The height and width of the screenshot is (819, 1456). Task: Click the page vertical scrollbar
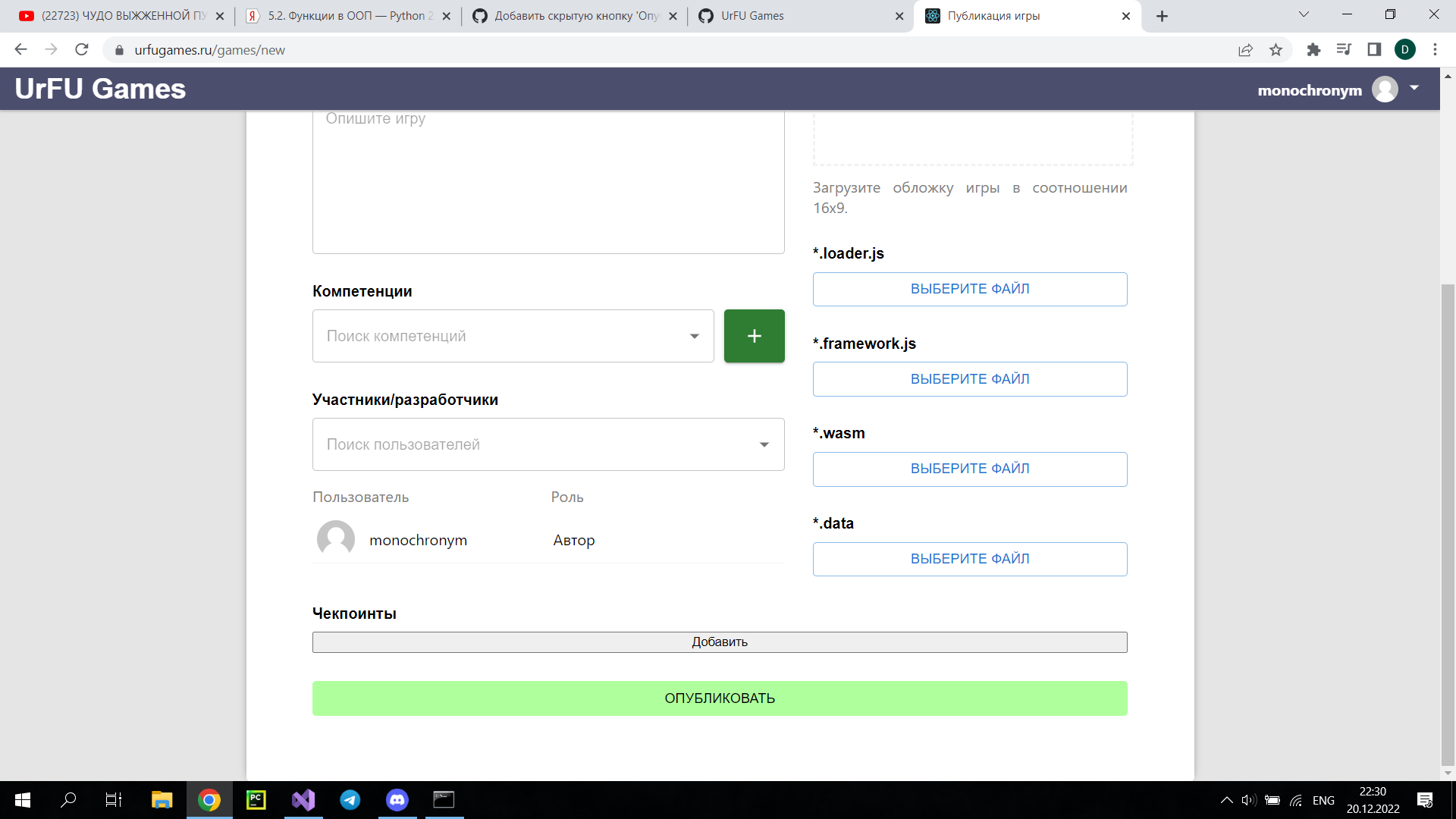point(1448,523)
